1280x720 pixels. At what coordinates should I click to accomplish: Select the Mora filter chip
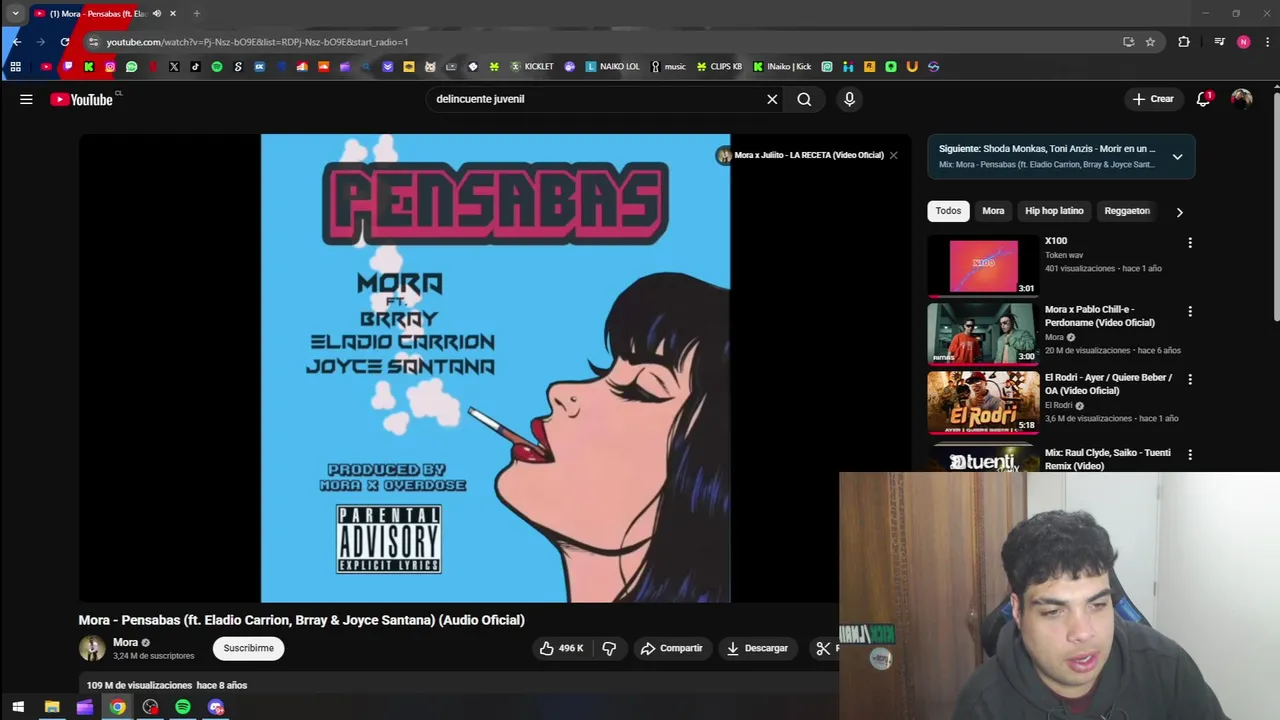993,211
